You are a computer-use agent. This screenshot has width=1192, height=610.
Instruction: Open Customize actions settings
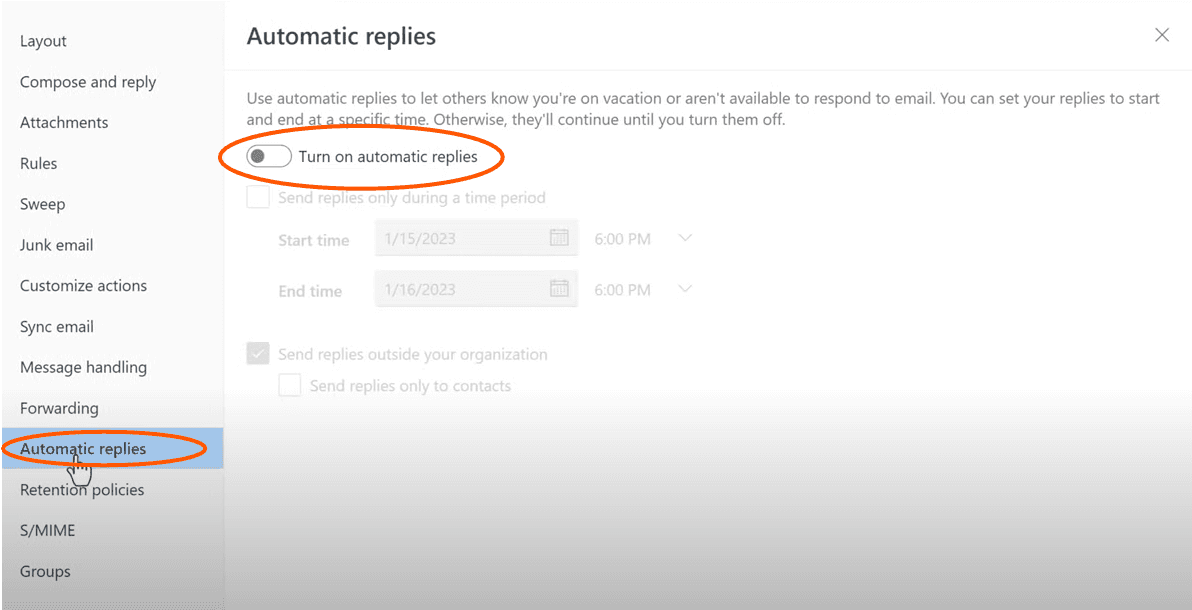(x=82, y=285)
